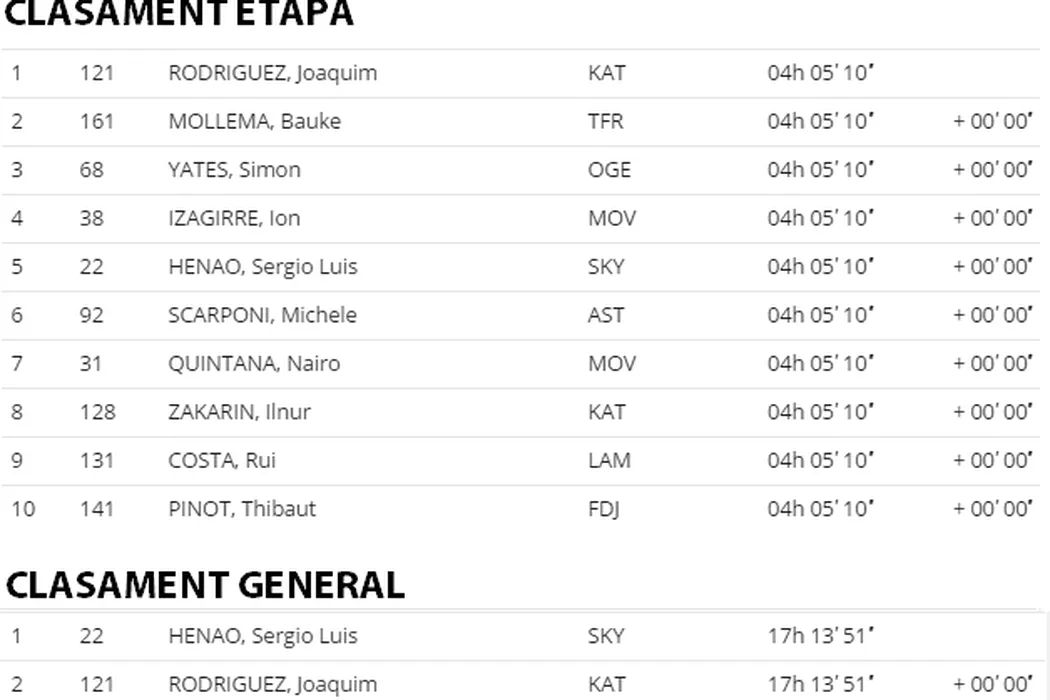The image size is (1050, 700).
Task: Click HENAO, Sergio Luis in general classification
Action: point(262,636)
